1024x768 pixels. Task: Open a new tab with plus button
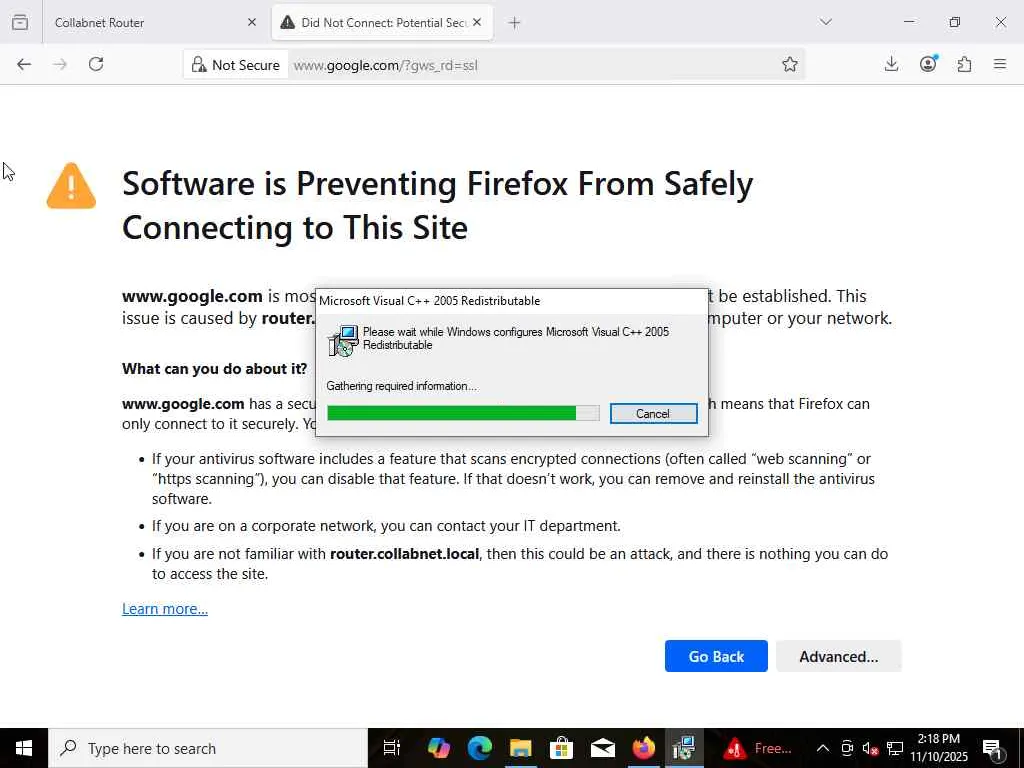[514, 22]
